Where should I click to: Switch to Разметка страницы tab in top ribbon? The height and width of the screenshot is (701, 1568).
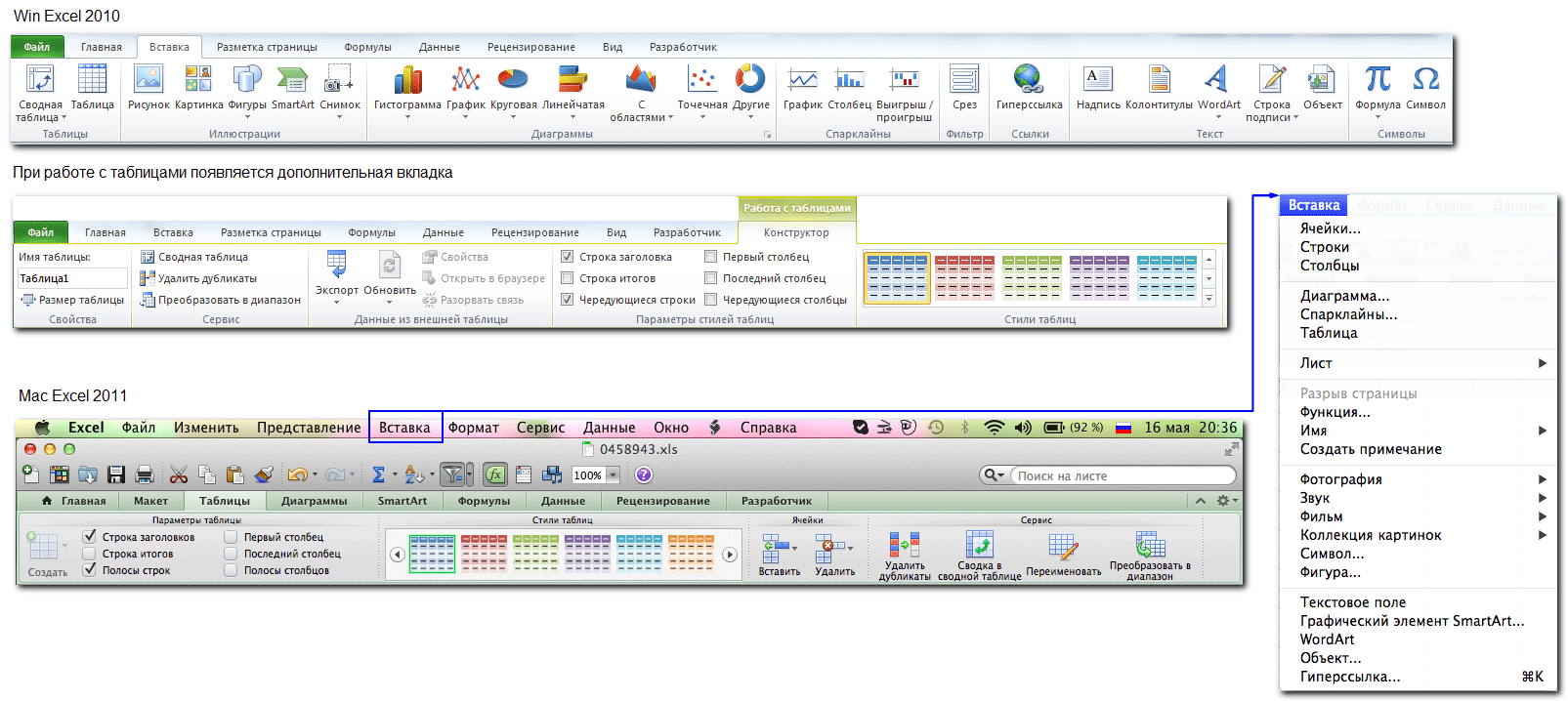(267, 47)
